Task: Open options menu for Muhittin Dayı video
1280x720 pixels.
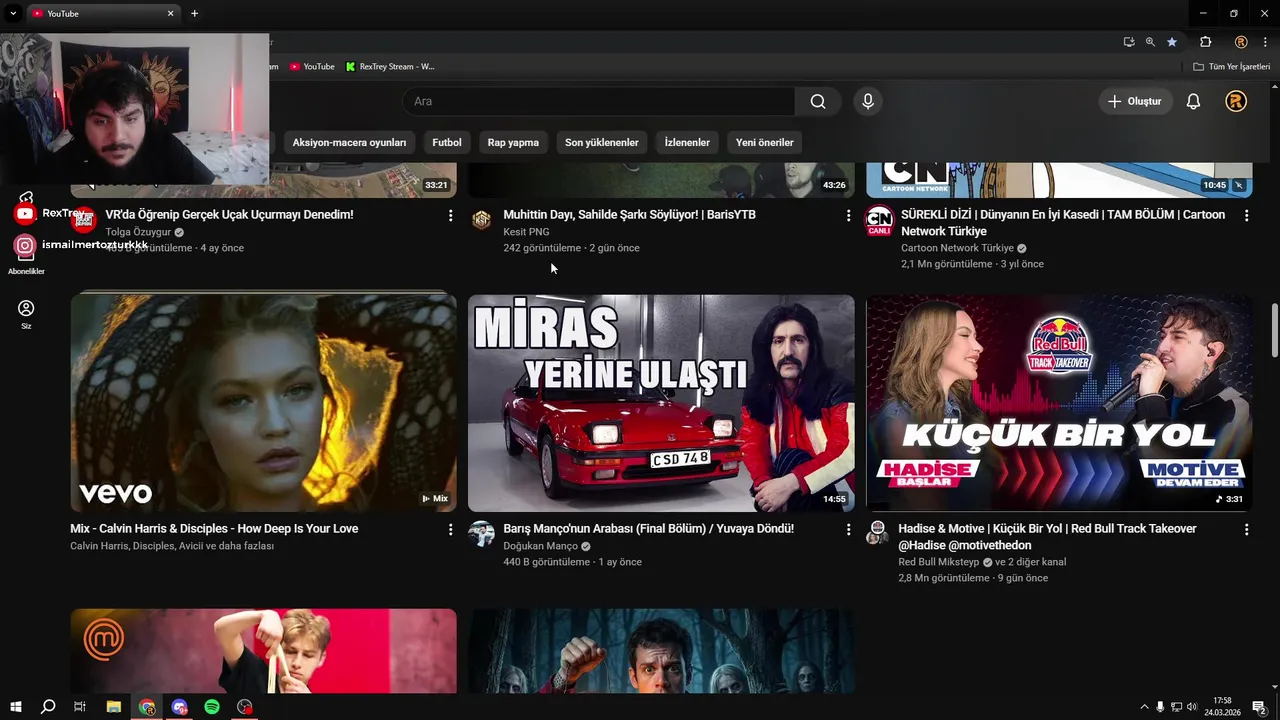Action: (x=848, y=215)
